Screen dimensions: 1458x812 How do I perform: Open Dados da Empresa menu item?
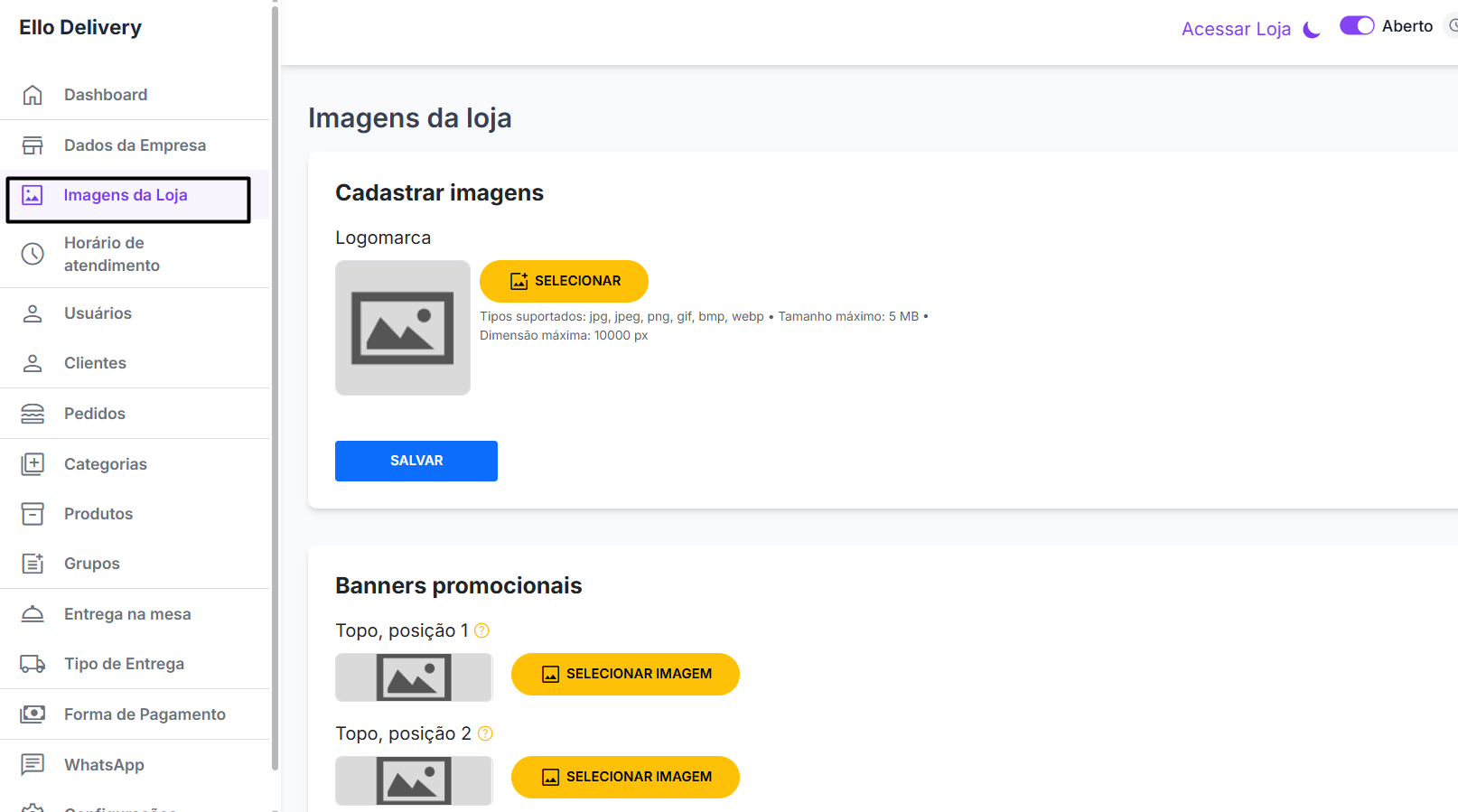tap(135, 145)
